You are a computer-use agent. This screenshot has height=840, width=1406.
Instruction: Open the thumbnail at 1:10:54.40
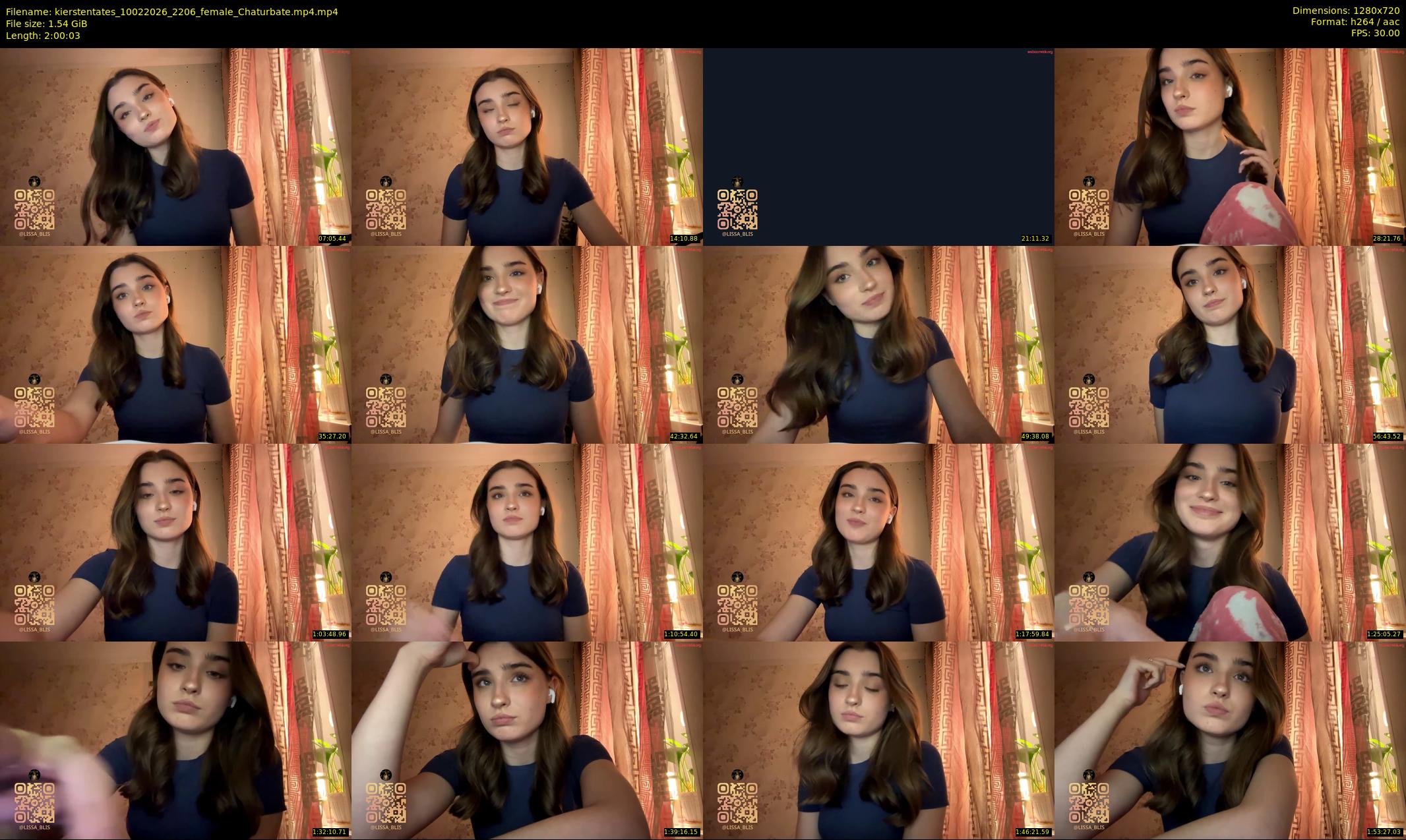(x=527, y=542)
